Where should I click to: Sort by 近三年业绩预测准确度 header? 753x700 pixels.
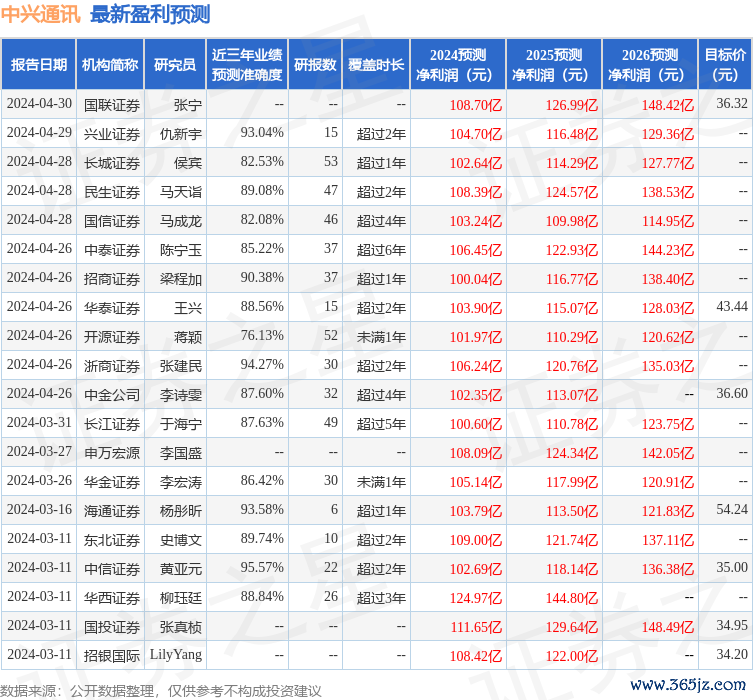pyautogui.click(x=247, y=65)
